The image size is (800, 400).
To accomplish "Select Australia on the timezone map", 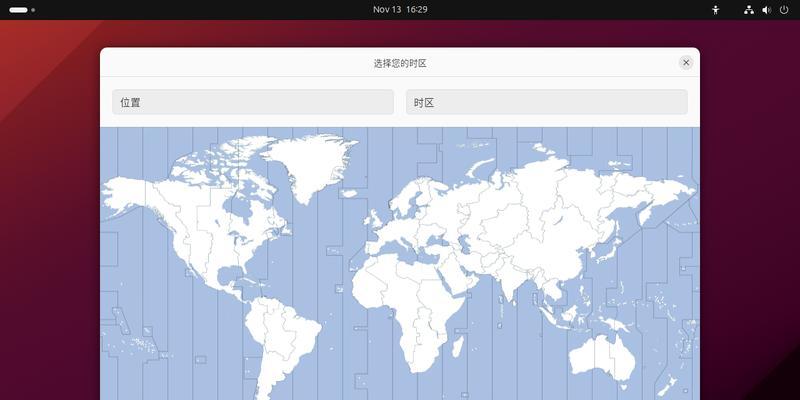I will [x=602, y=359].
